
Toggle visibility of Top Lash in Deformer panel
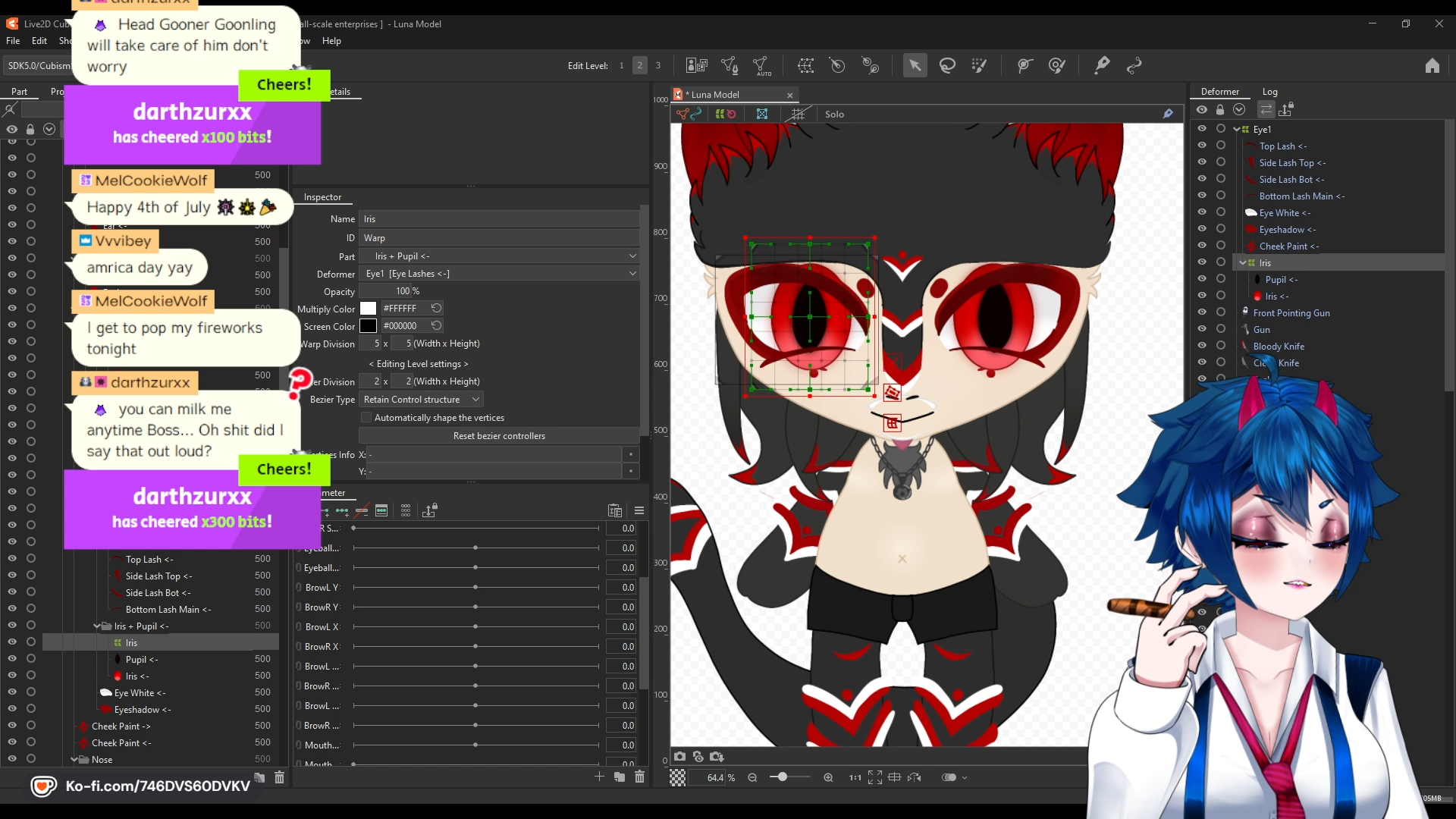pos(1202,146)
